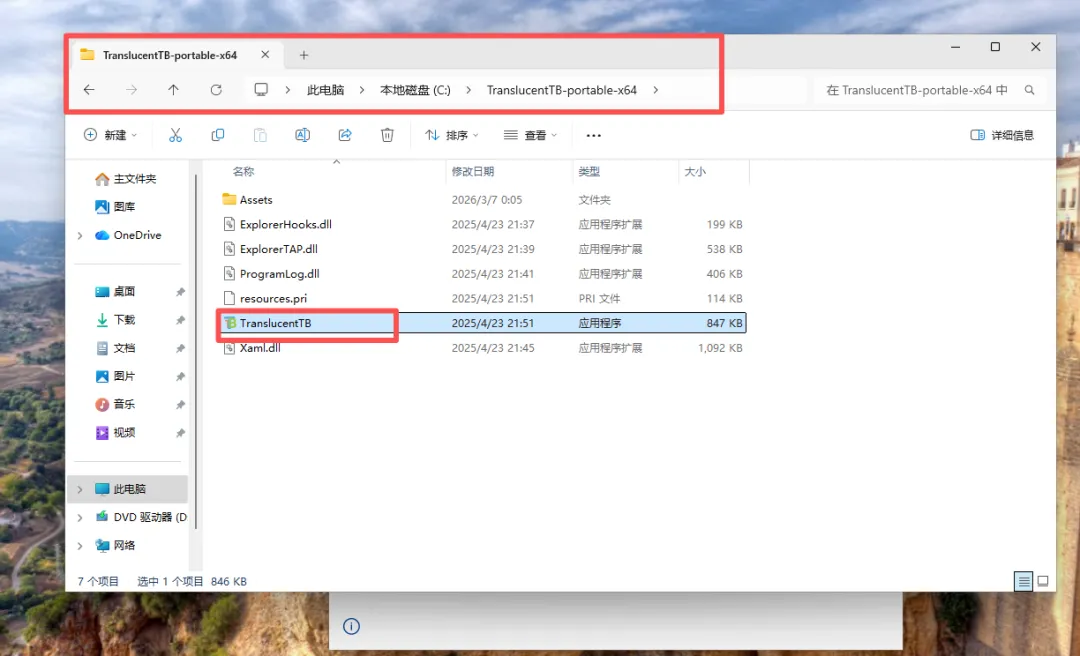Open 图库 in navigation pane
The image size is (1080, 656).
point(115,207)
